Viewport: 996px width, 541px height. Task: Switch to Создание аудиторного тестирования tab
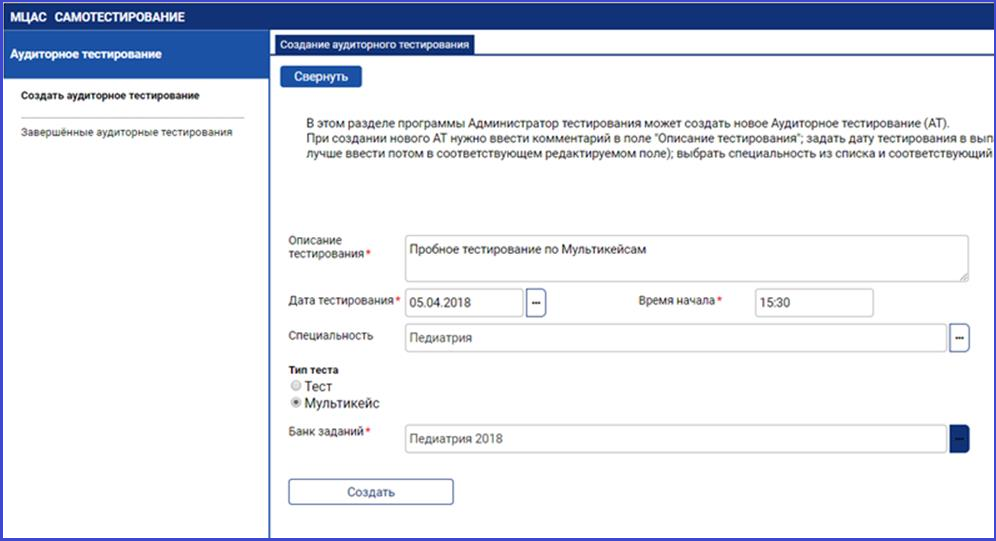coord(374,44)
